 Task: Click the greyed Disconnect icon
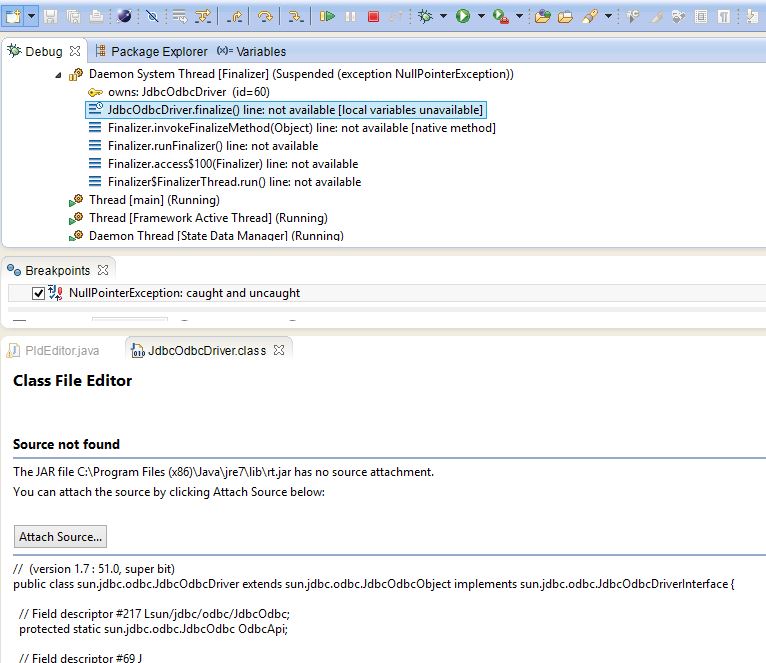[396, 17]
